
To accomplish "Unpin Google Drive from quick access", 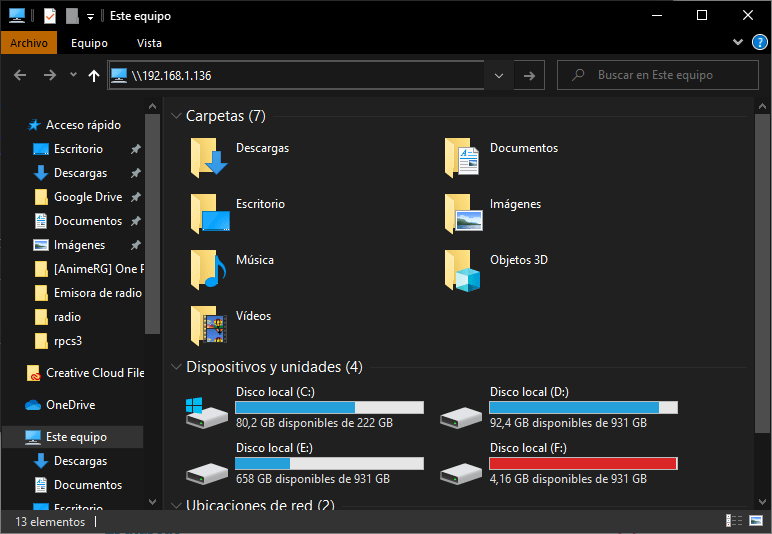I will tap(135, 197).
